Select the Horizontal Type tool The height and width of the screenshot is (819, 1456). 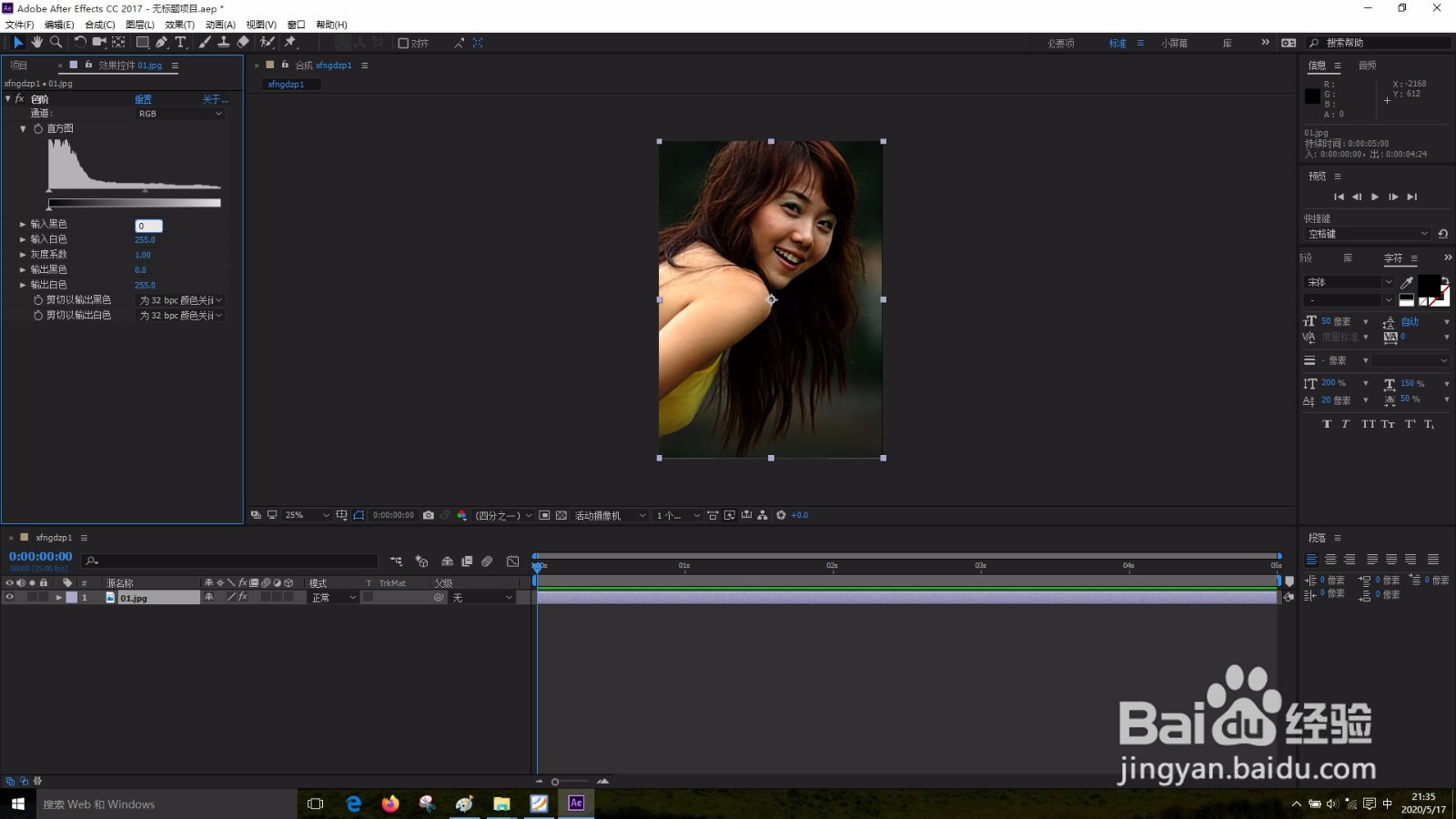(180, 43)
